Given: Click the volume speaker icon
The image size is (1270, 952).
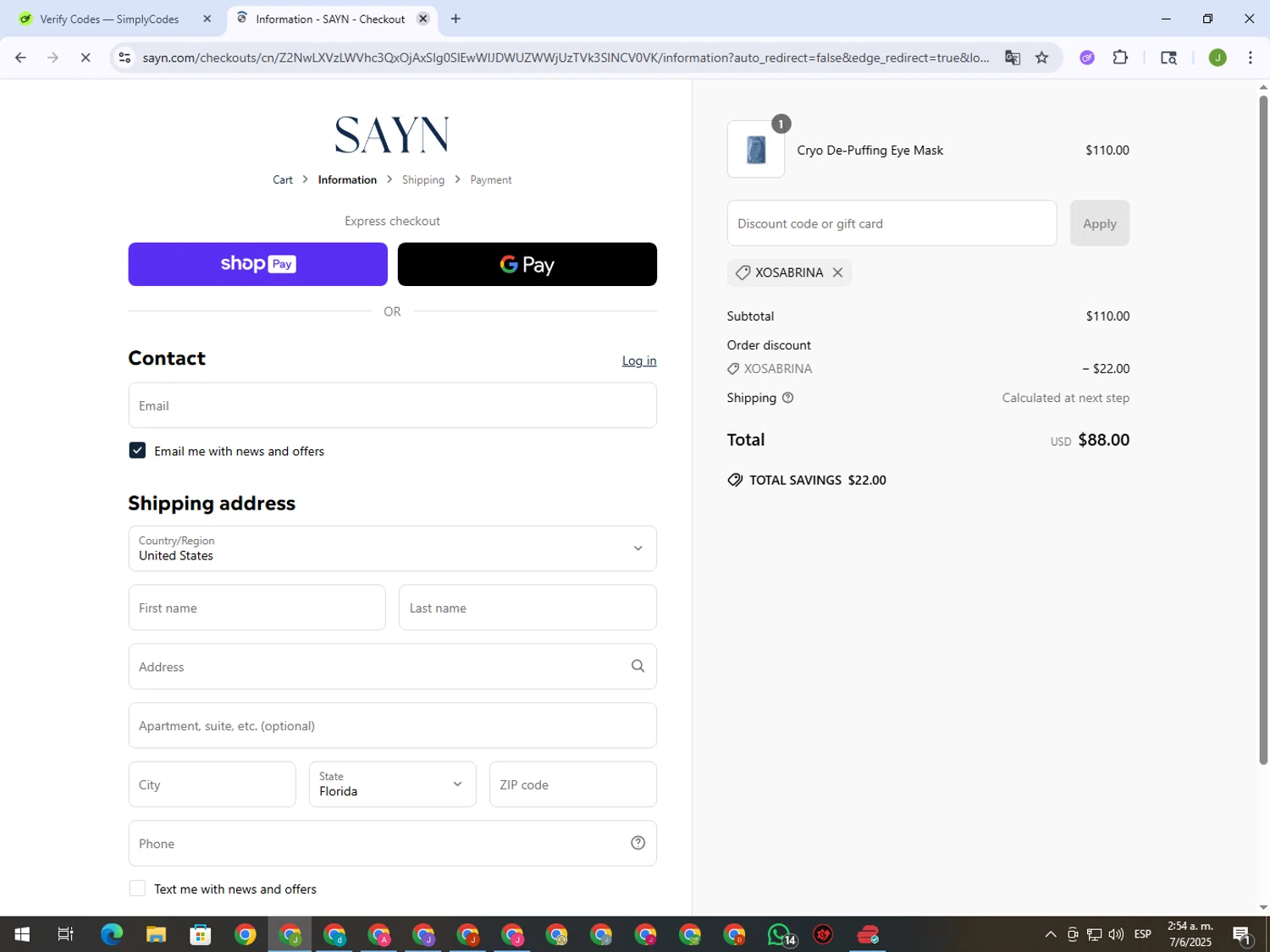Looking at the screenshot, I should tap(1116, 934).
